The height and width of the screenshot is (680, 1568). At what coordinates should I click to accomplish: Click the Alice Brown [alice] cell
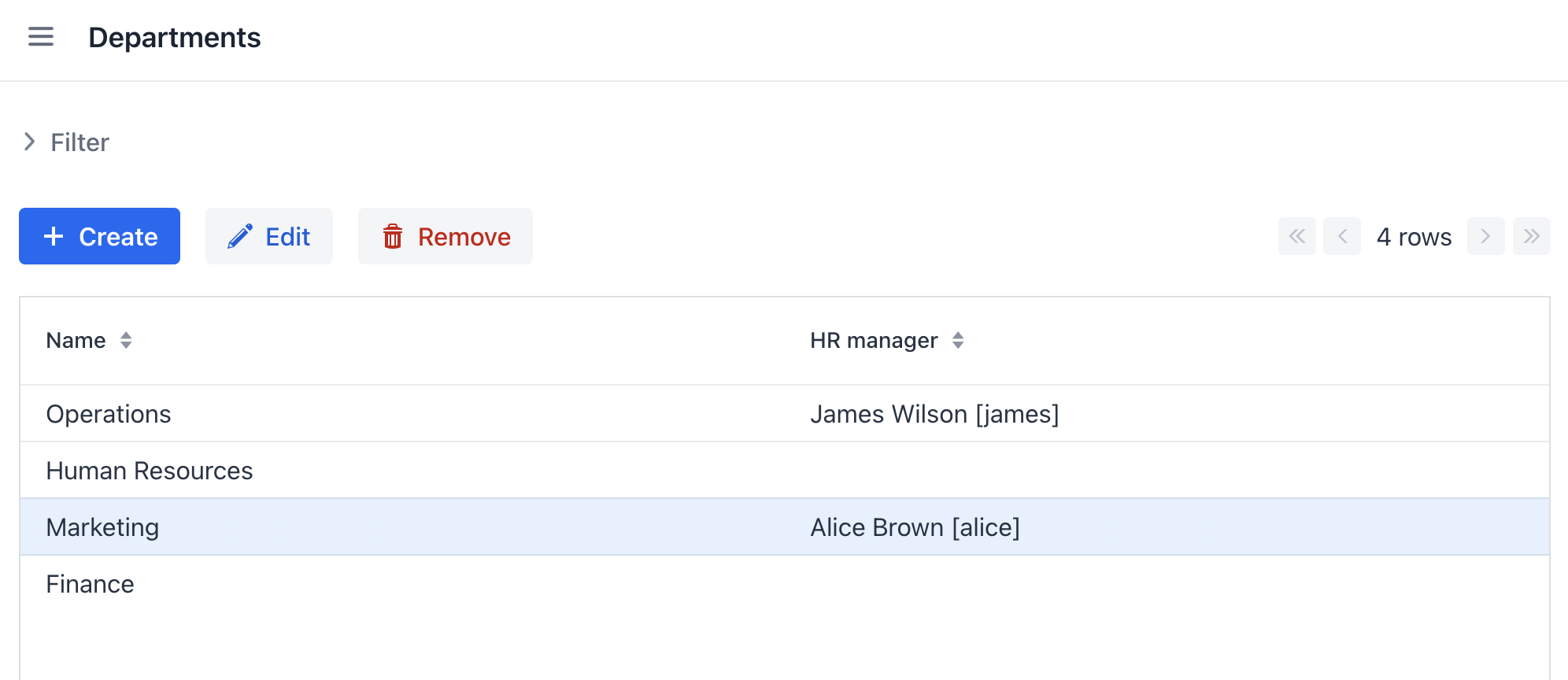pos(915,527)
